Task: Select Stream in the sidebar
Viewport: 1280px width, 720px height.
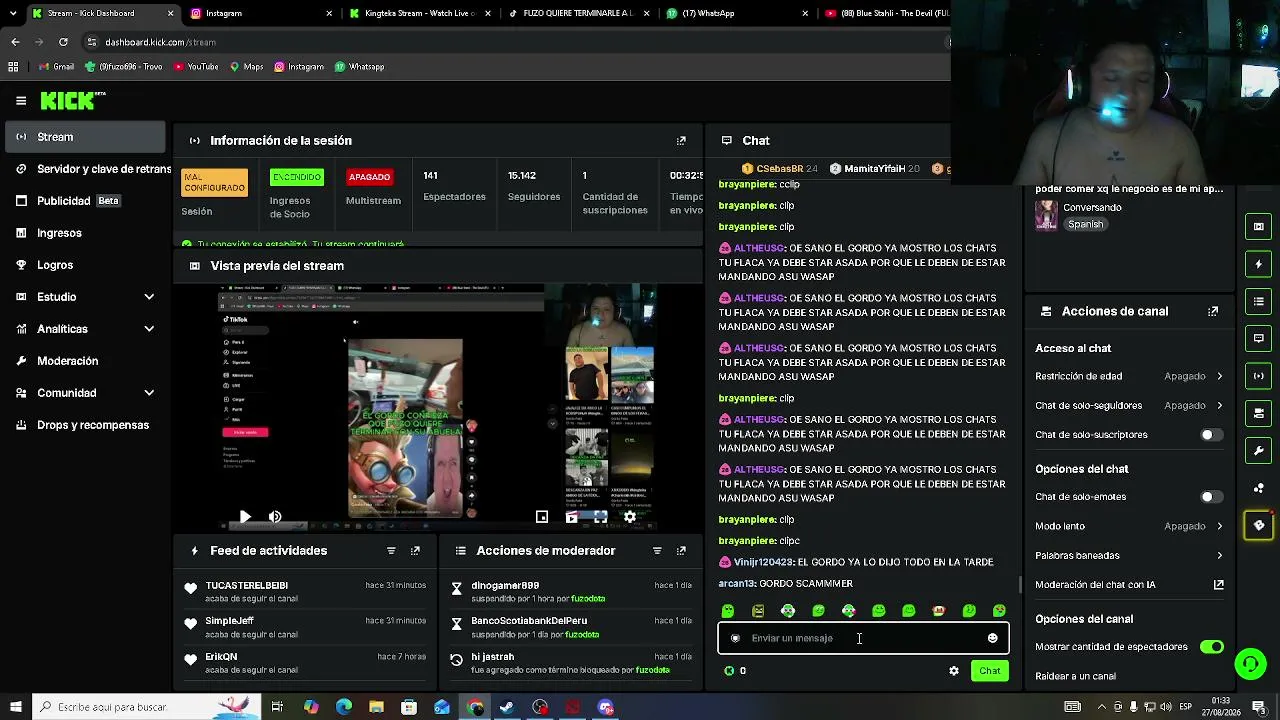Action: pyautogui.click(x=85, y=137)
